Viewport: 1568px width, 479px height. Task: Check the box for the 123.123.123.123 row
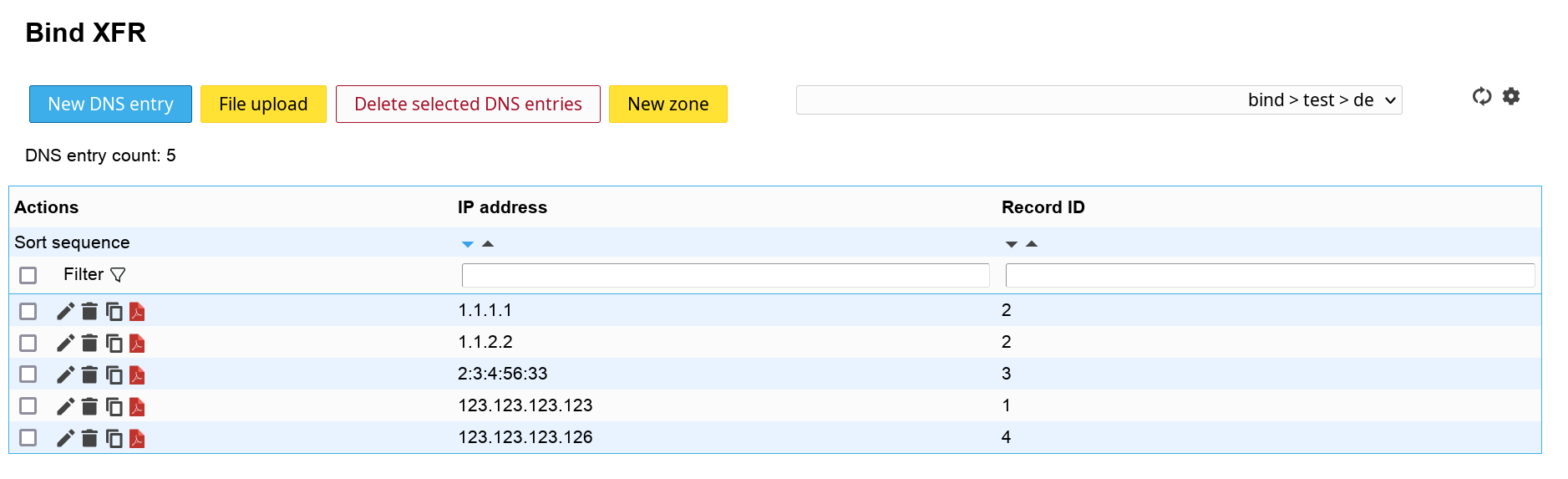click(x=28, y=406)
